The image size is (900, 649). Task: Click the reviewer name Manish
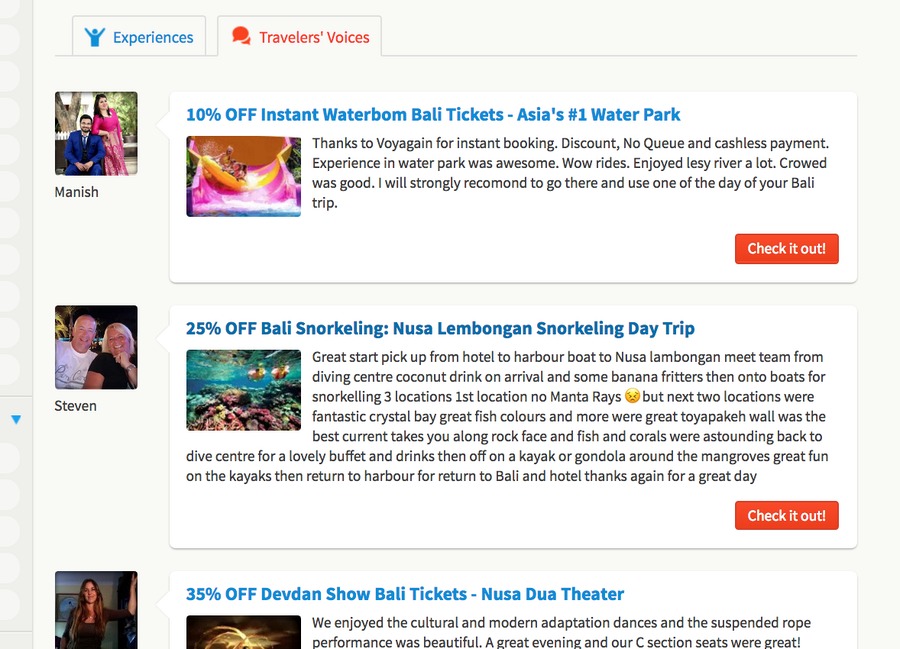pos(76,192)
